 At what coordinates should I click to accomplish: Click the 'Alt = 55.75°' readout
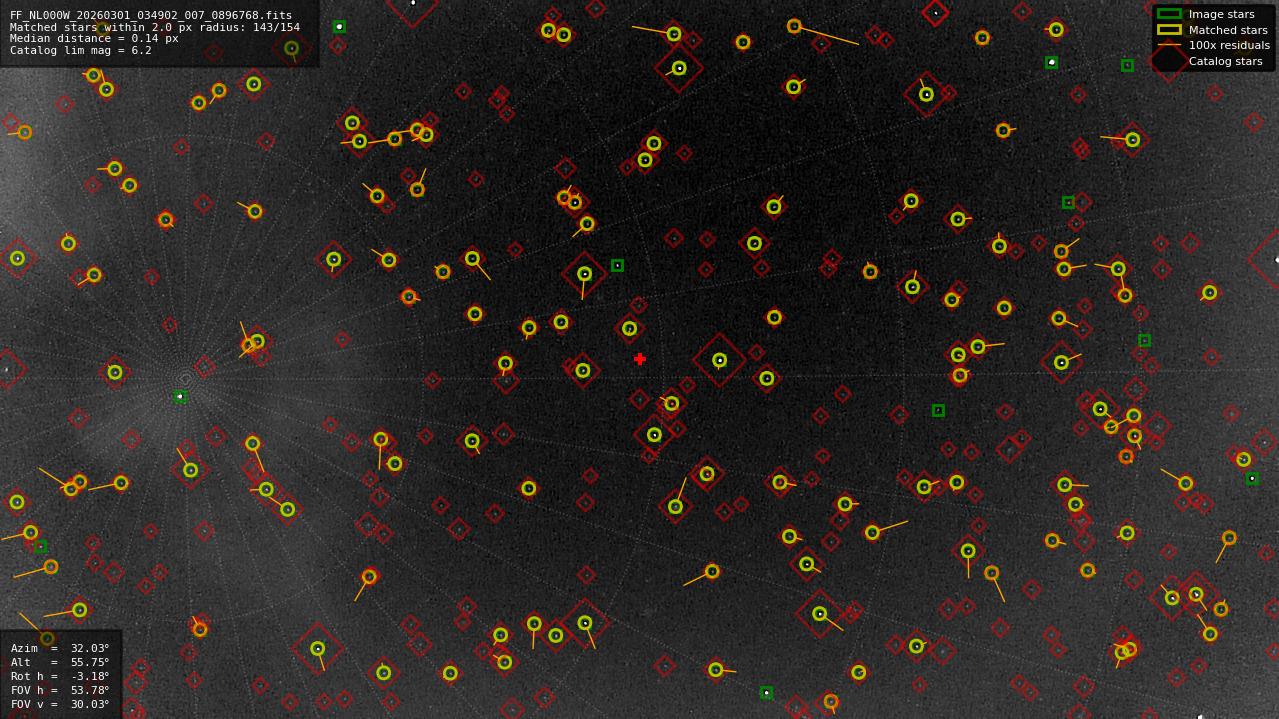[60, 662]
